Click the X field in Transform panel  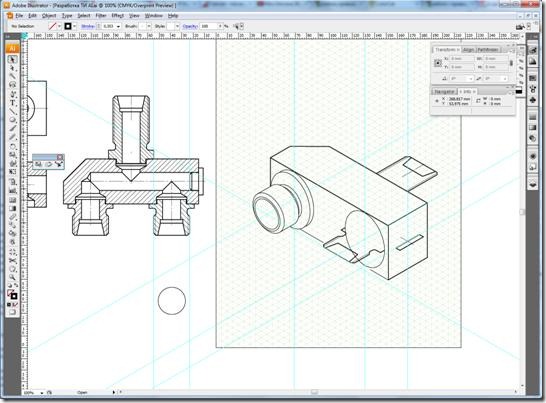point(462,59)
